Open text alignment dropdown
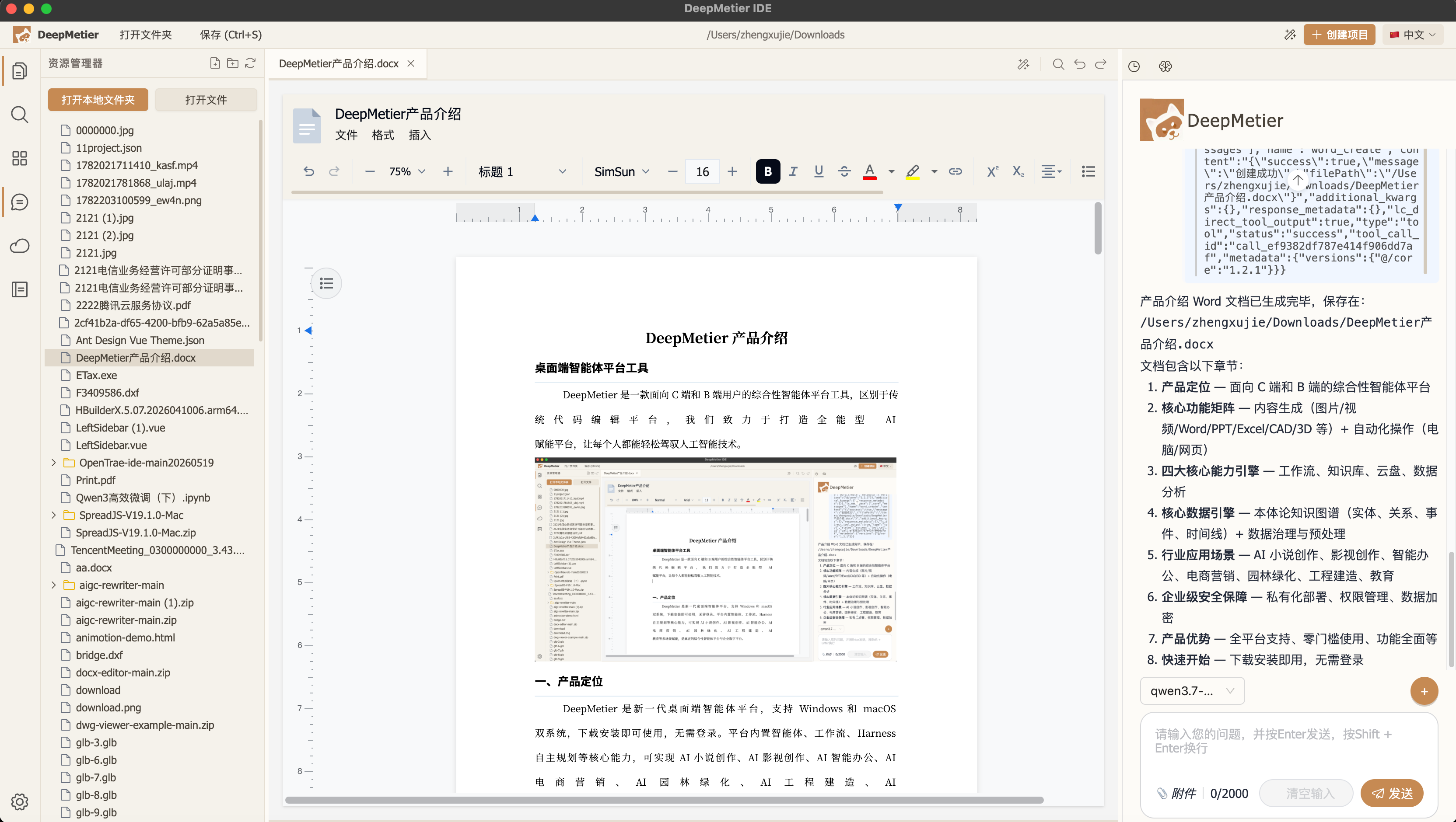 tap(1051, 171)
